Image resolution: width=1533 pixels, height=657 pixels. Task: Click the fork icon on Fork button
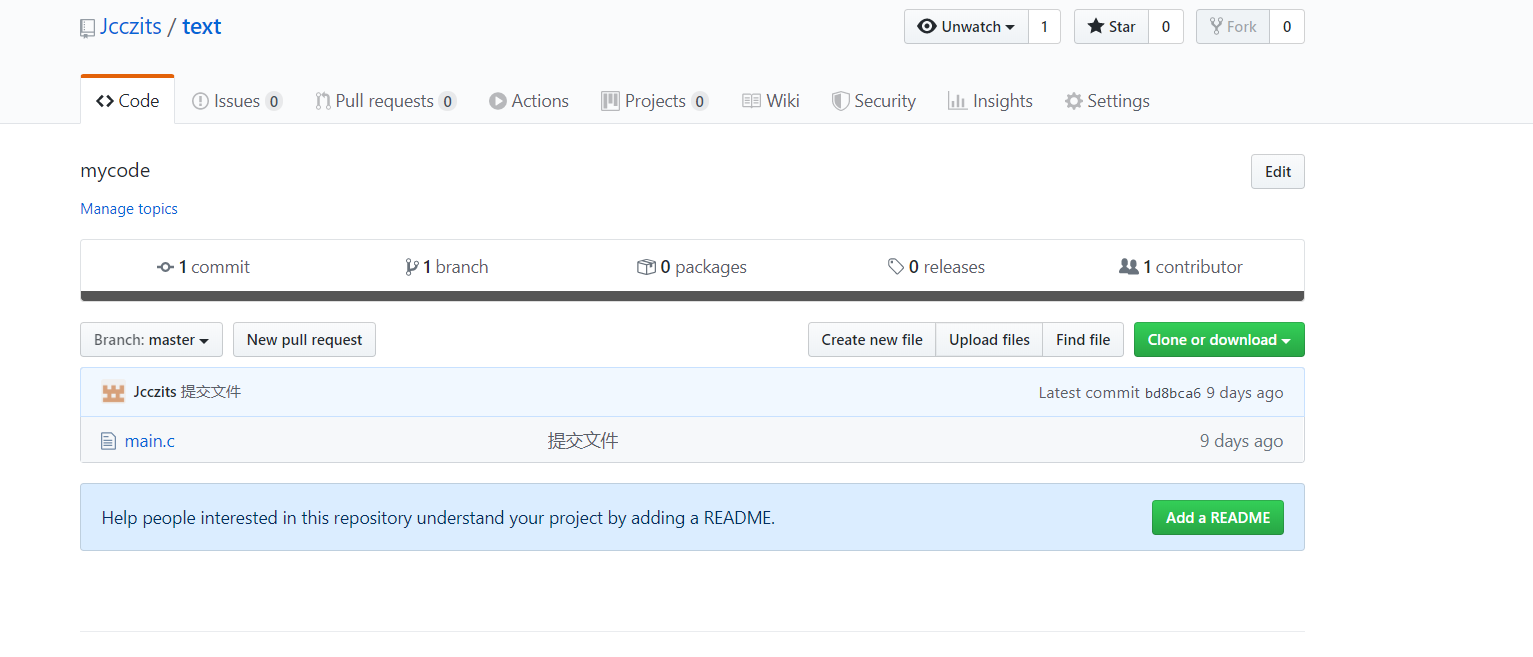click(1216, 27)
